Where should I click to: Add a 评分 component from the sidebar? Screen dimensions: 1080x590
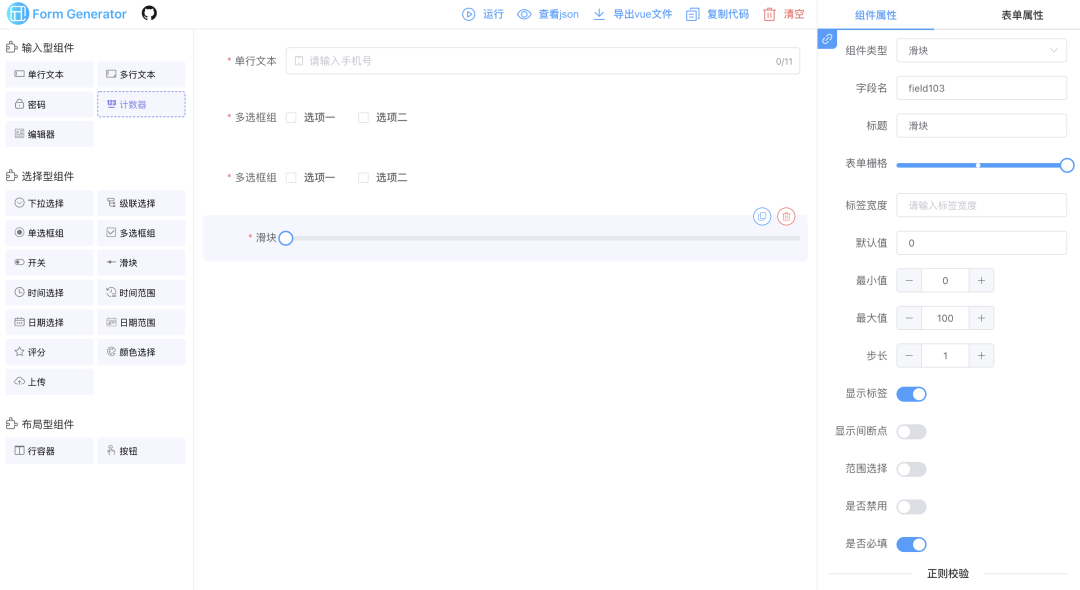pos(49,351)
